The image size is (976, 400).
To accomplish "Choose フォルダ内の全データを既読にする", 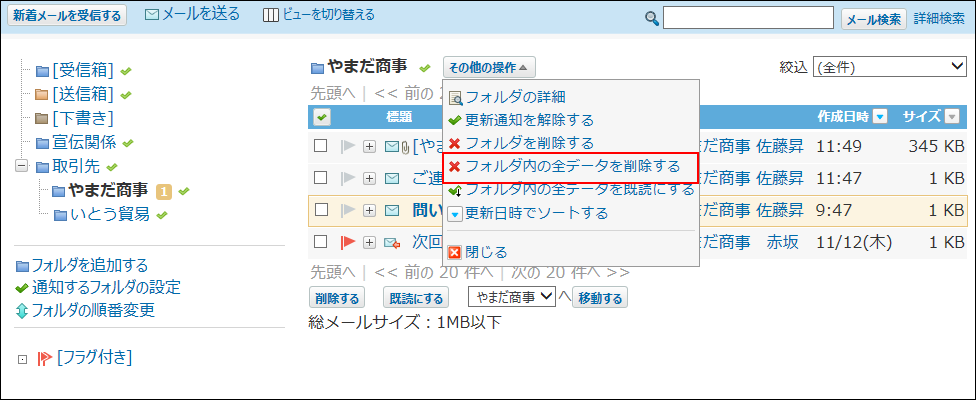I will pyautogui.click(x=580, y=189).
